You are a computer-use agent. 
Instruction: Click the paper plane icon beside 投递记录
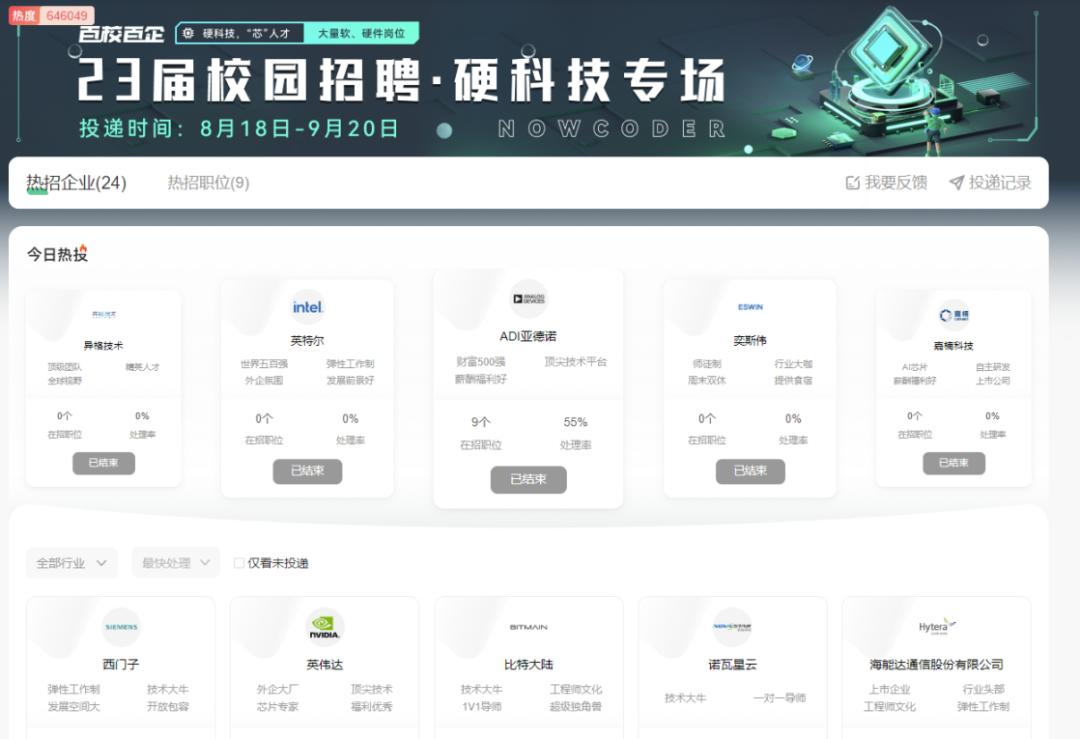957,183
